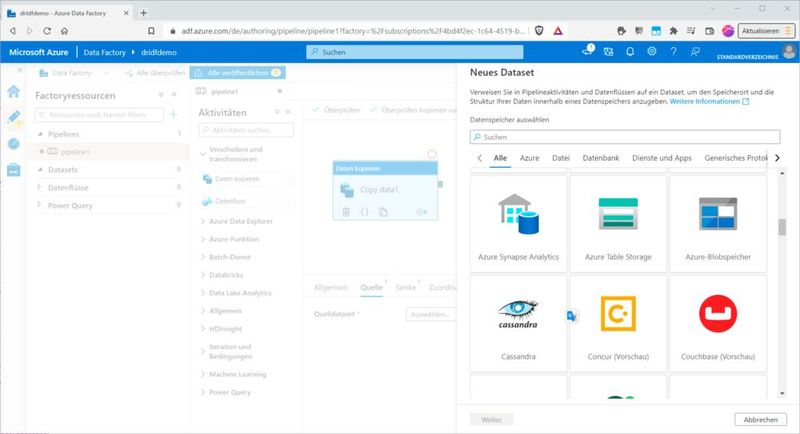Open the Dienste und Apps tab

[x=661, y=158]
